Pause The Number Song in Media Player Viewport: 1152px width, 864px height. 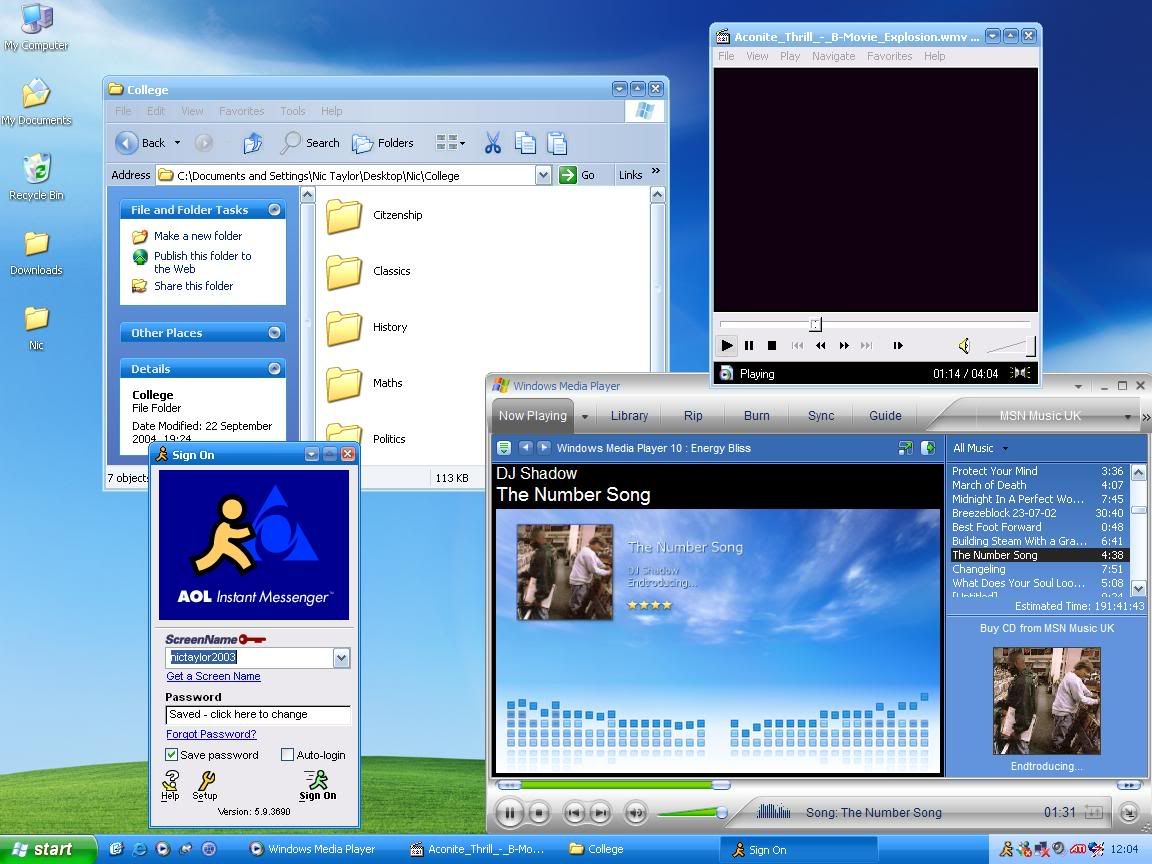click(509, 812)
